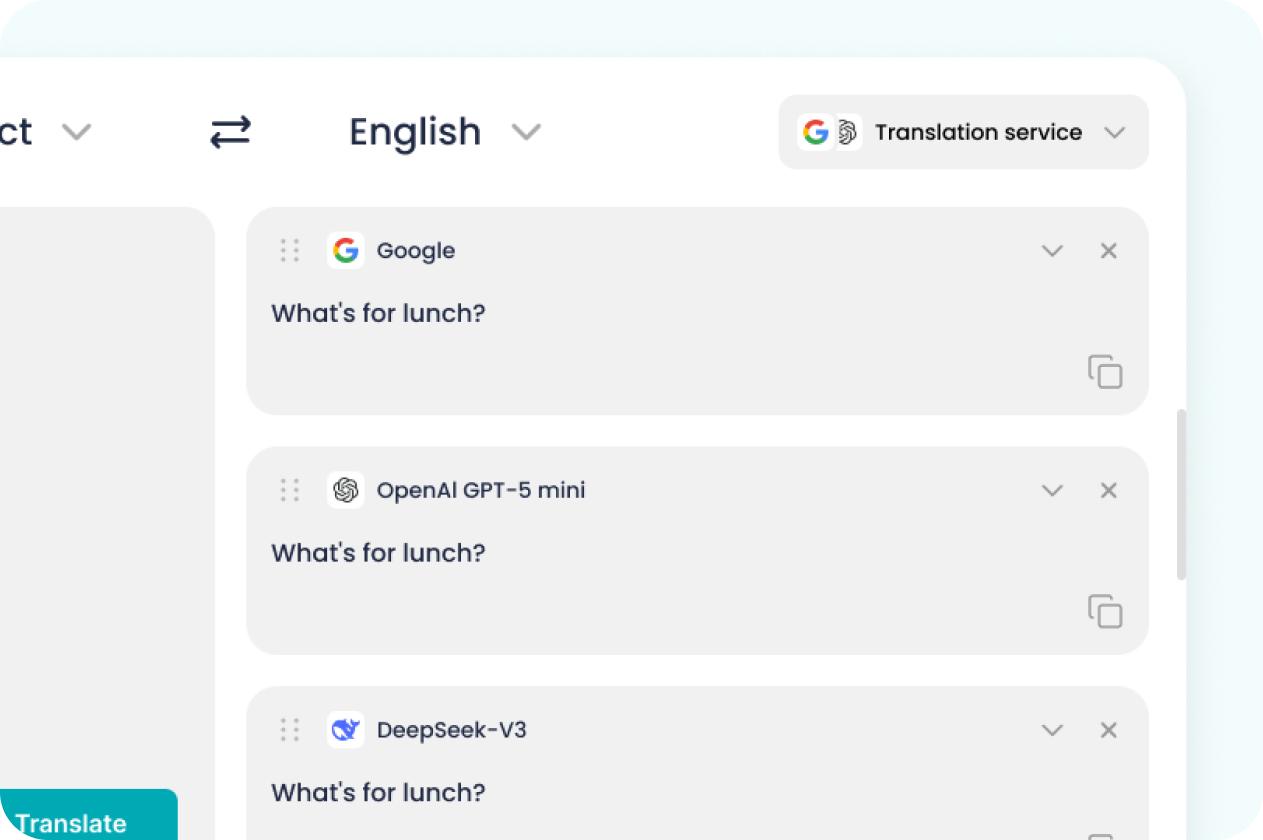The image size is (1263, 840).
Task: Click the results list vertical scrollbar
Action: 1181,494
